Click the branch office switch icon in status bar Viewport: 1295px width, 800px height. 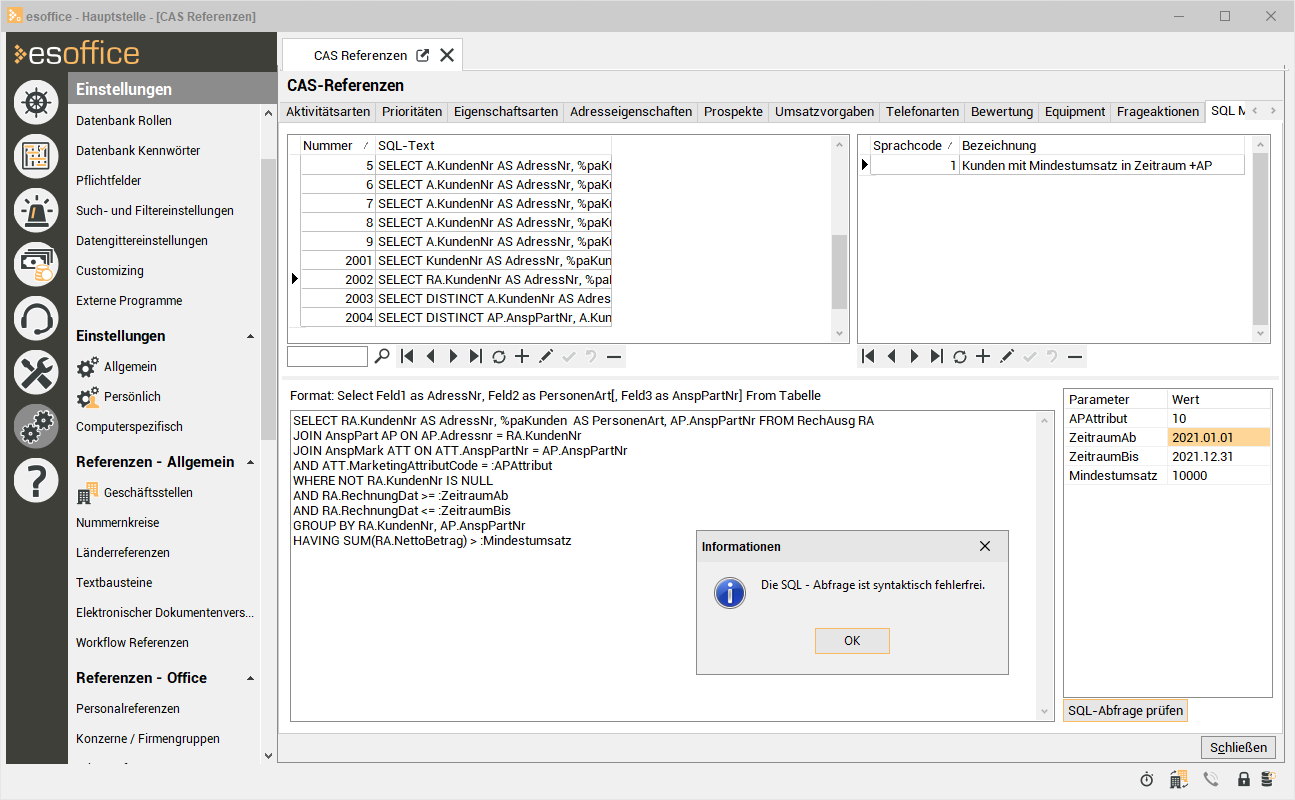[x=1179, y=779]
